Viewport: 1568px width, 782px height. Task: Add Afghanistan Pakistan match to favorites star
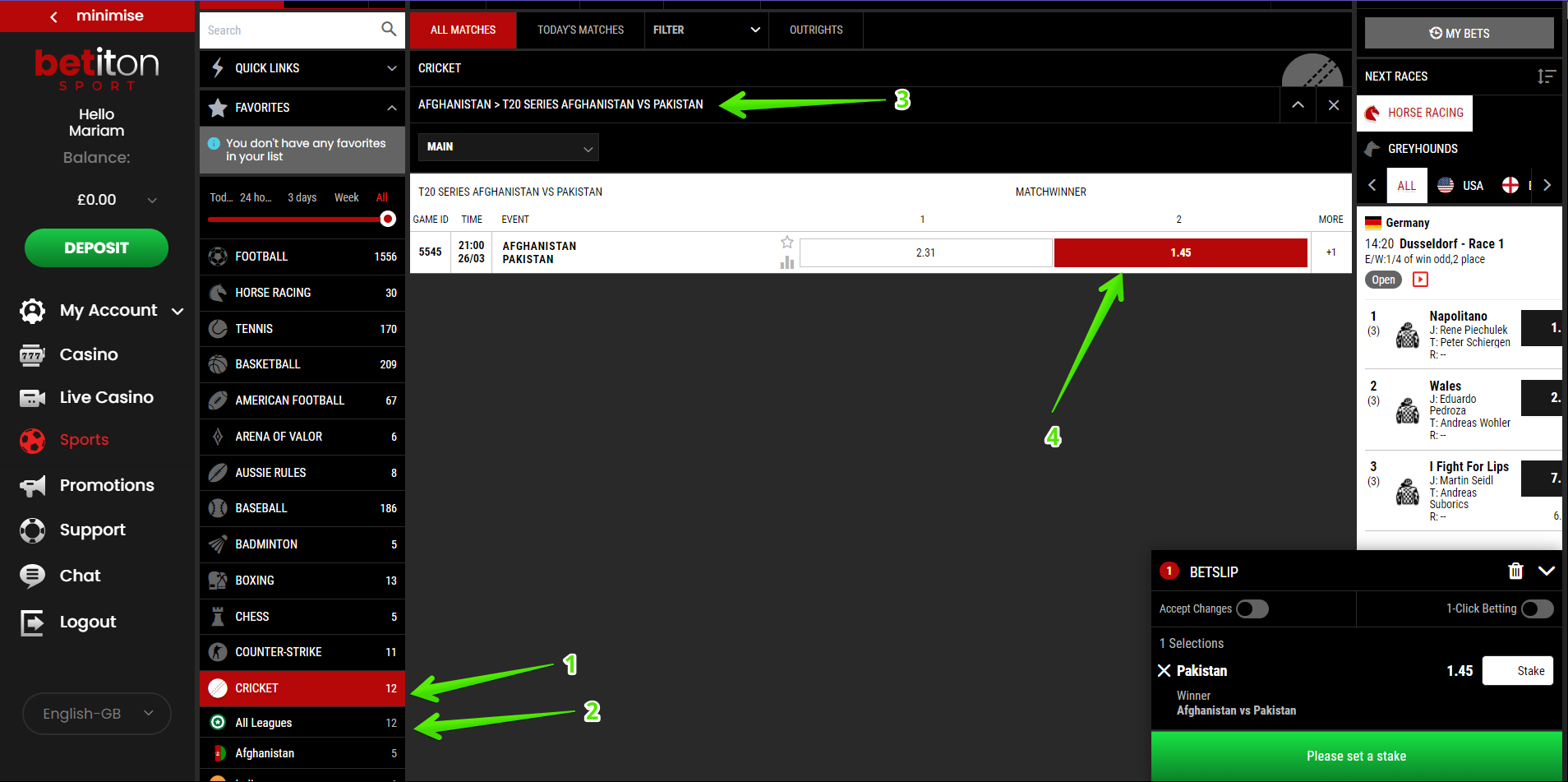(x=787, y=242)
